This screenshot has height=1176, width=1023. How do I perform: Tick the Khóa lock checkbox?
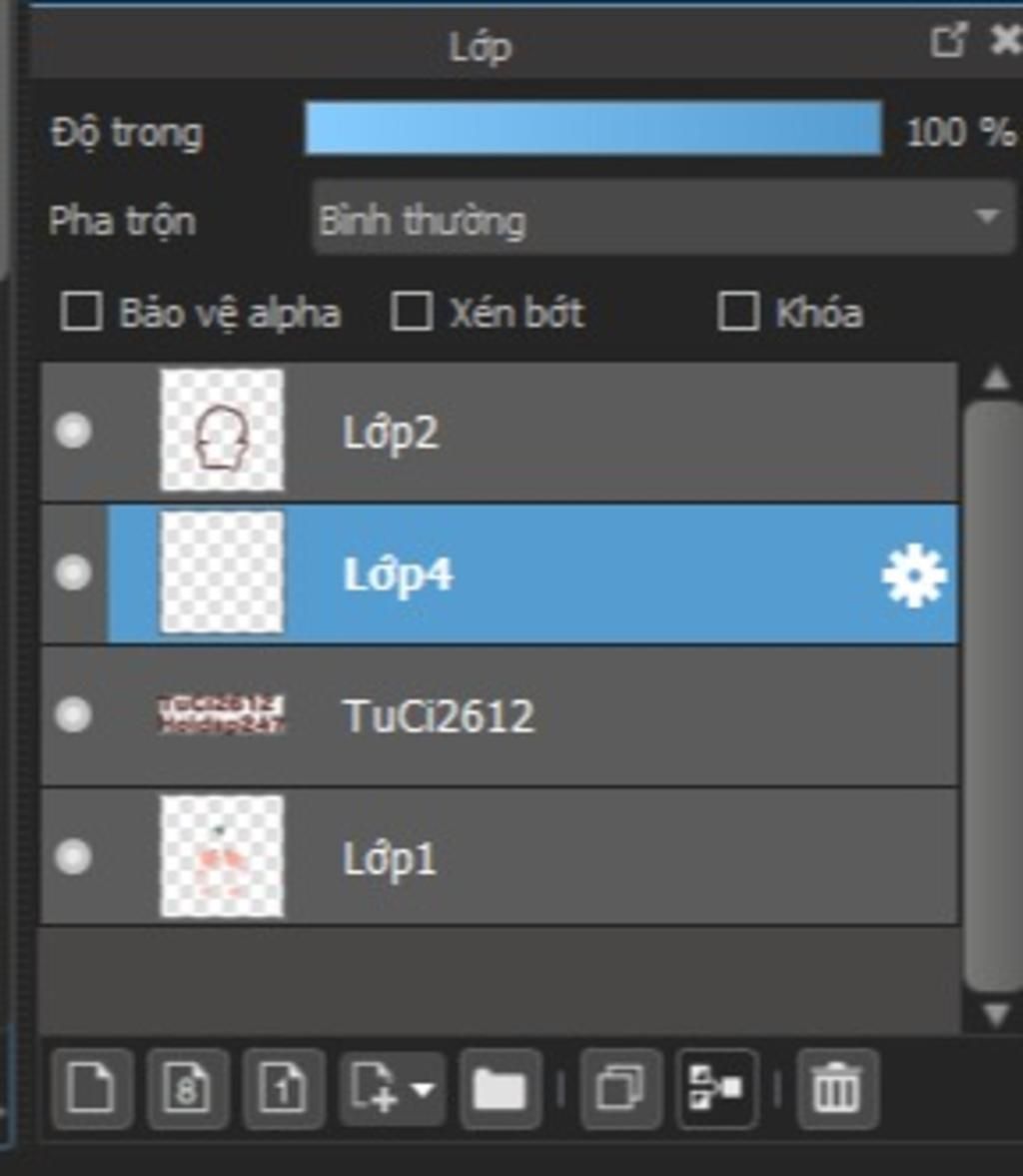(738, 312)
